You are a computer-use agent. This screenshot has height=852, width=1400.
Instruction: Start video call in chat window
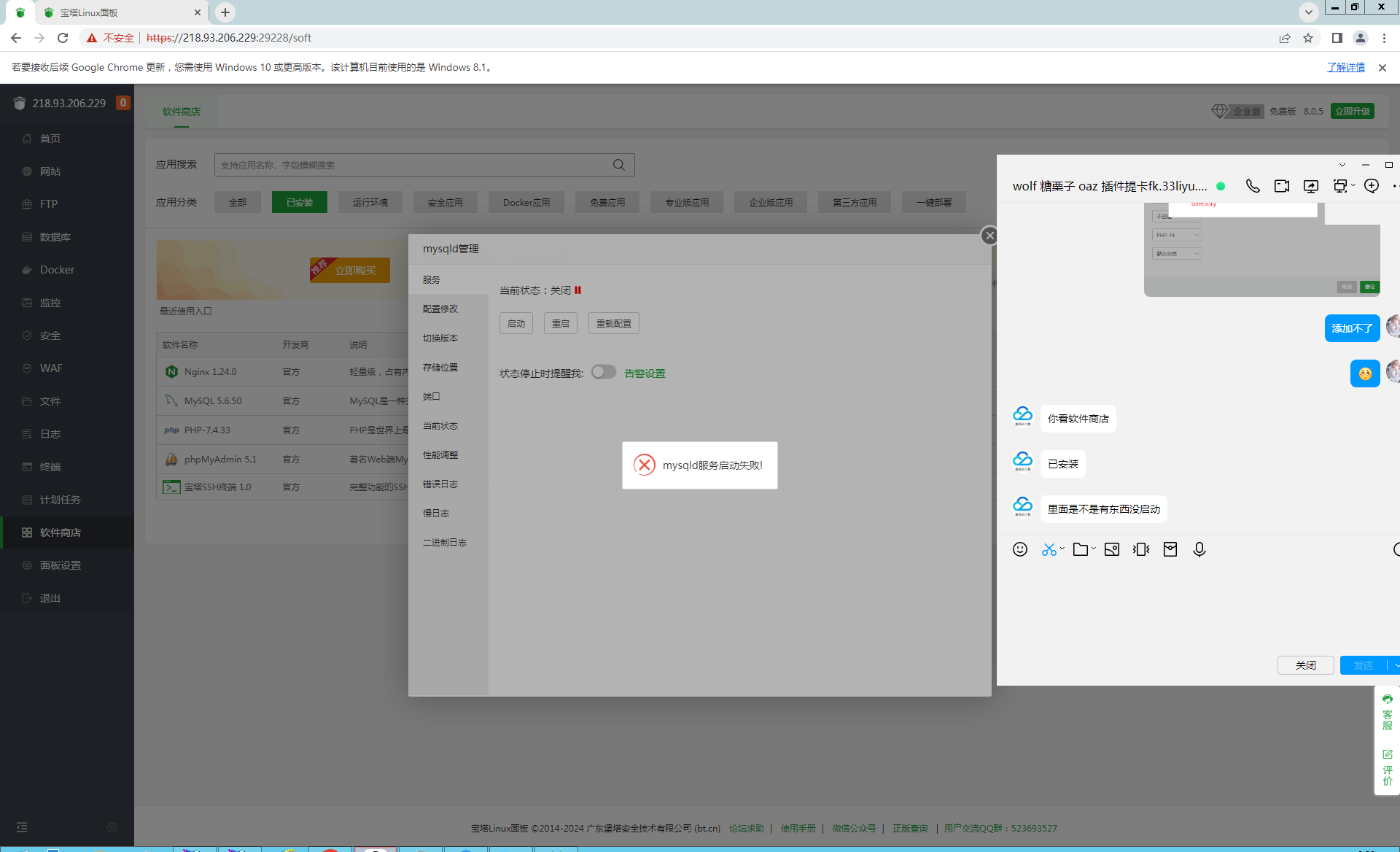1282,186
